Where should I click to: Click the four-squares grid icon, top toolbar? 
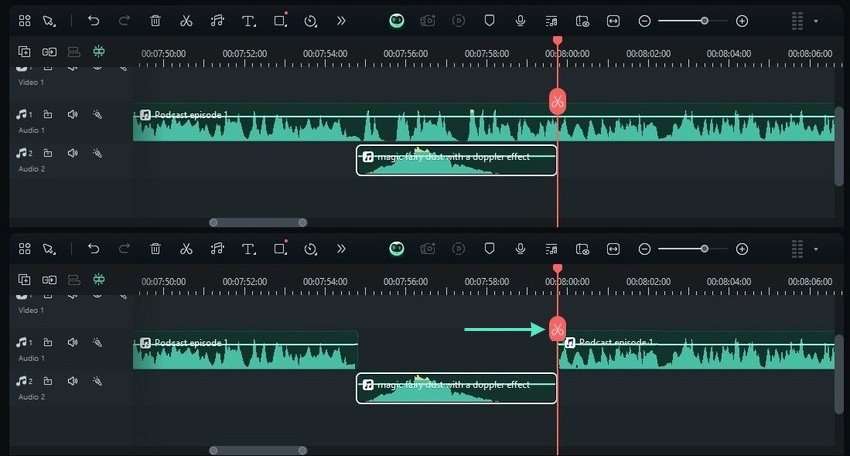24,21
